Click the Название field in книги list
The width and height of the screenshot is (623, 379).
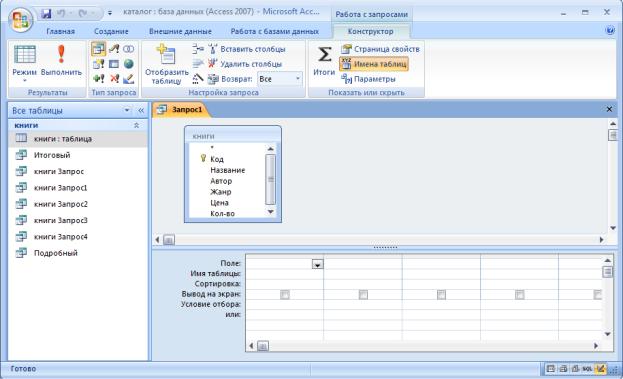pos(228,170)
